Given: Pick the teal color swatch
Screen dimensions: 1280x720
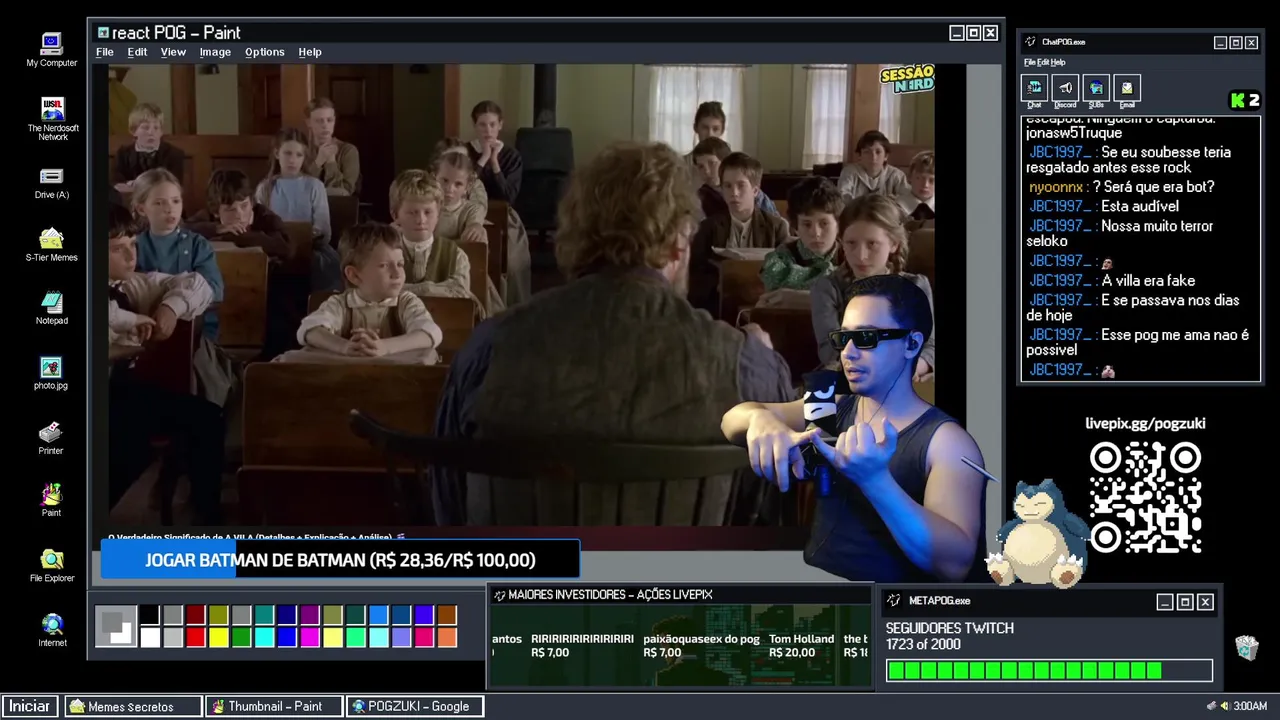Looking at the screenshot, I should coord(265,616).
